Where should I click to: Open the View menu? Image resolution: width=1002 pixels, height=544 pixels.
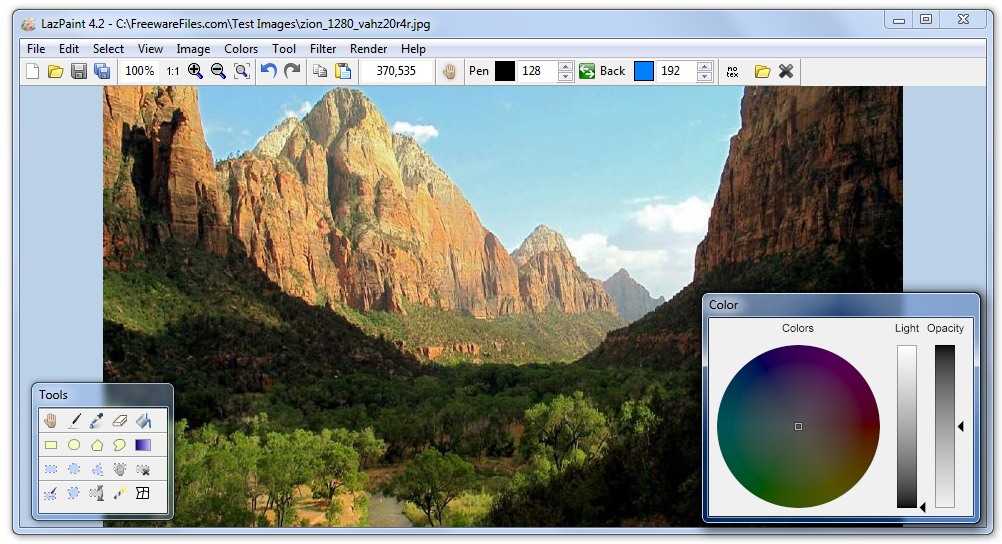[150, 49]
